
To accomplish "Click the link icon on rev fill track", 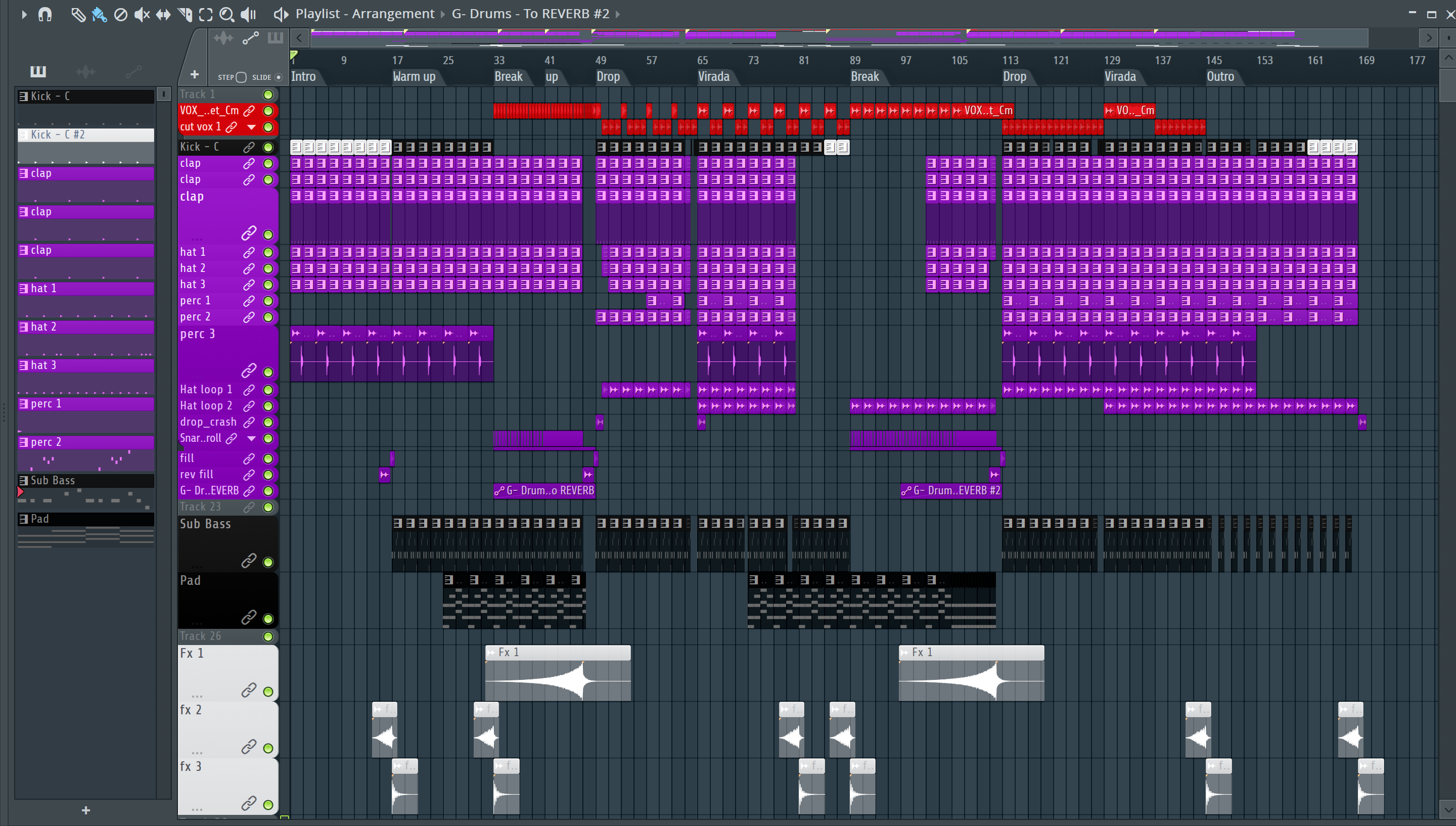I will click(249, 475).
